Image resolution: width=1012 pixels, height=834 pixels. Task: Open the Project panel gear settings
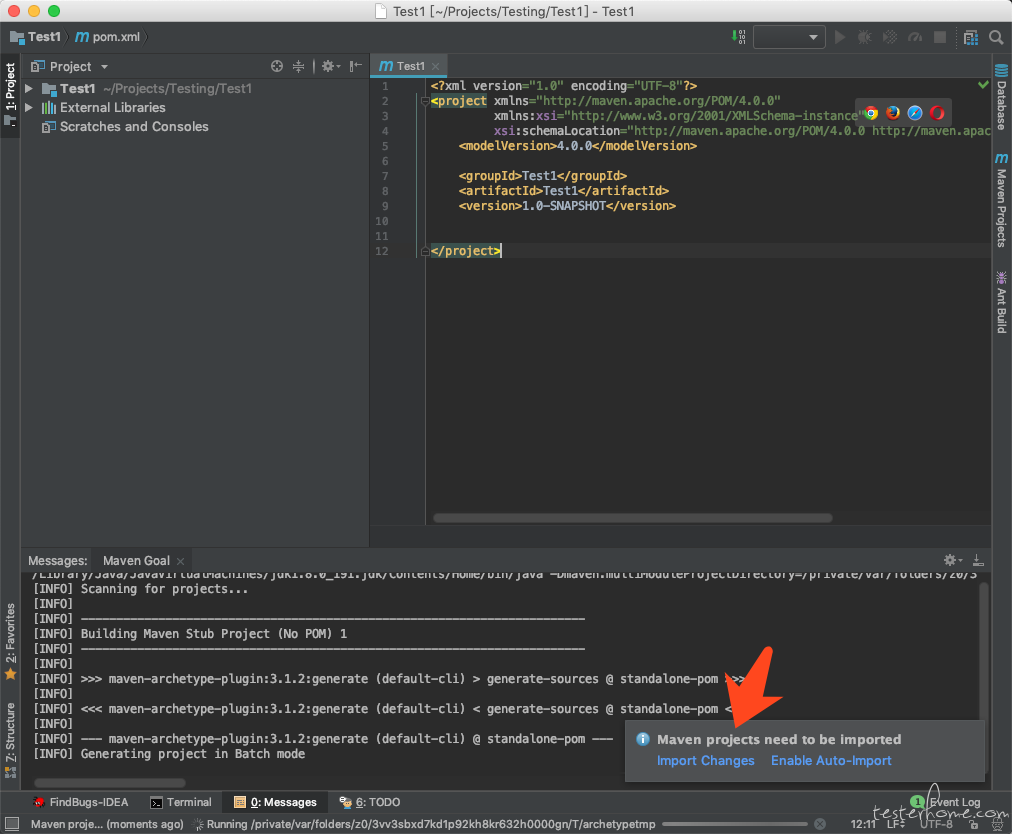pos(330,66)
